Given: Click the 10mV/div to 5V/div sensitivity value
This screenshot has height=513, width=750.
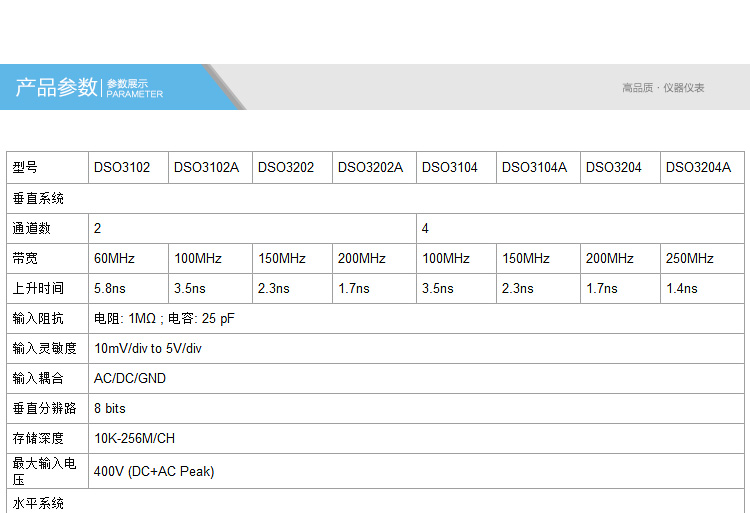Looking at the screenshot, I should pos(148,349).
